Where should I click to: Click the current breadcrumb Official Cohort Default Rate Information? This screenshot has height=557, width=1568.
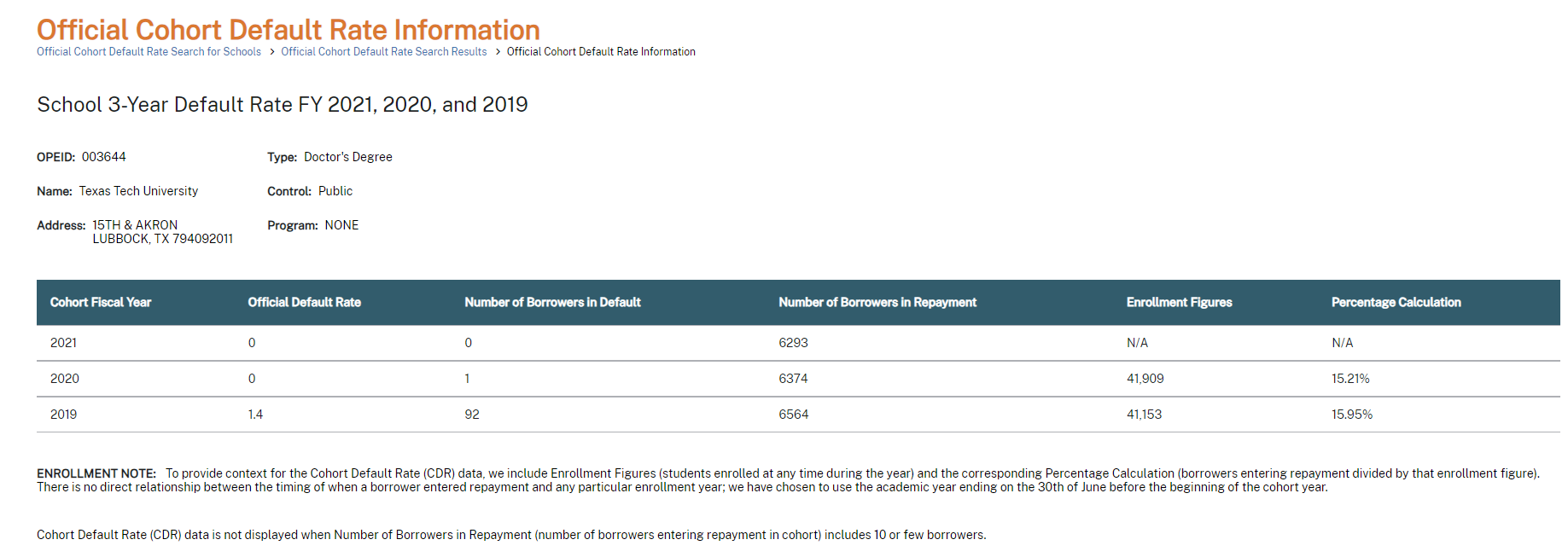pos(601,52)
